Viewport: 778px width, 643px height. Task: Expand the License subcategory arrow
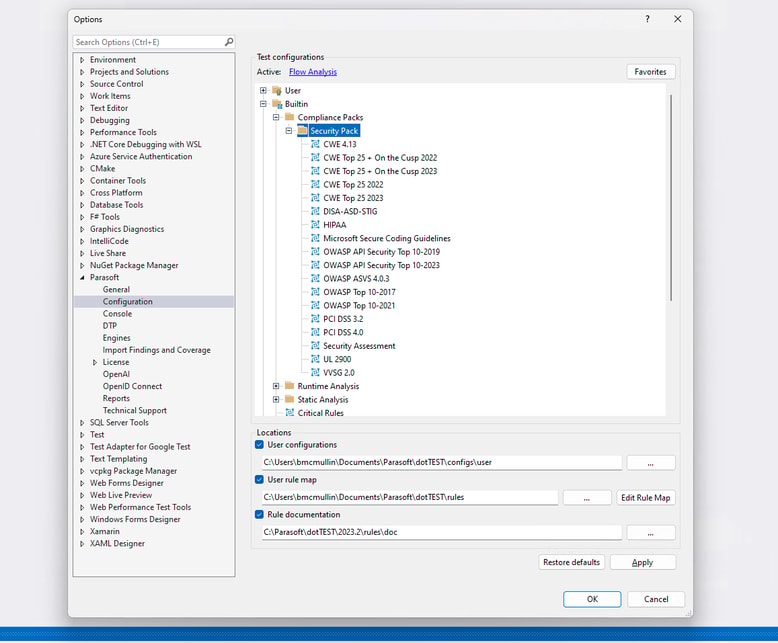(95, 363)
